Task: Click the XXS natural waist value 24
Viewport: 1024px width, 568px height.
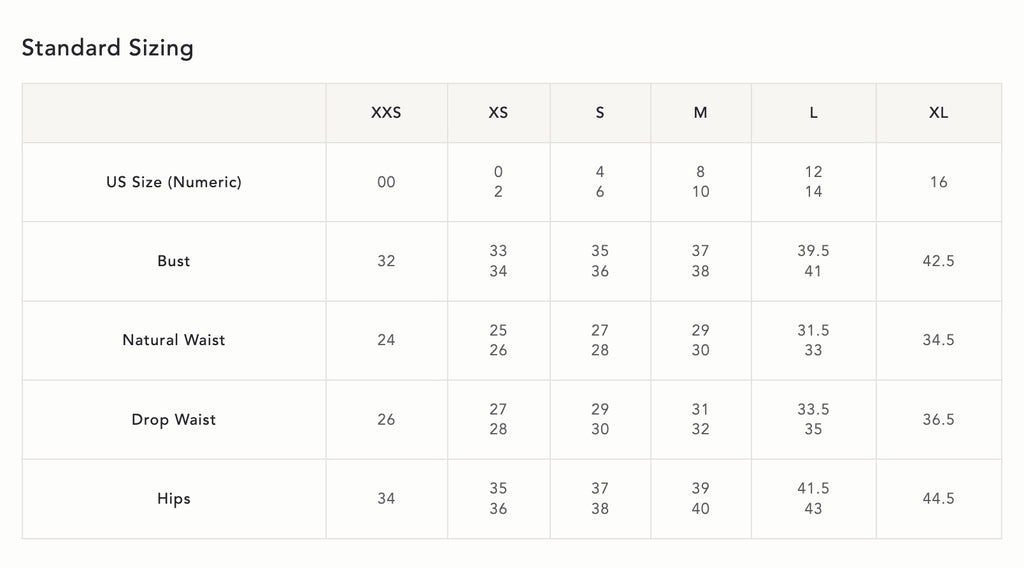Action: 386,340
